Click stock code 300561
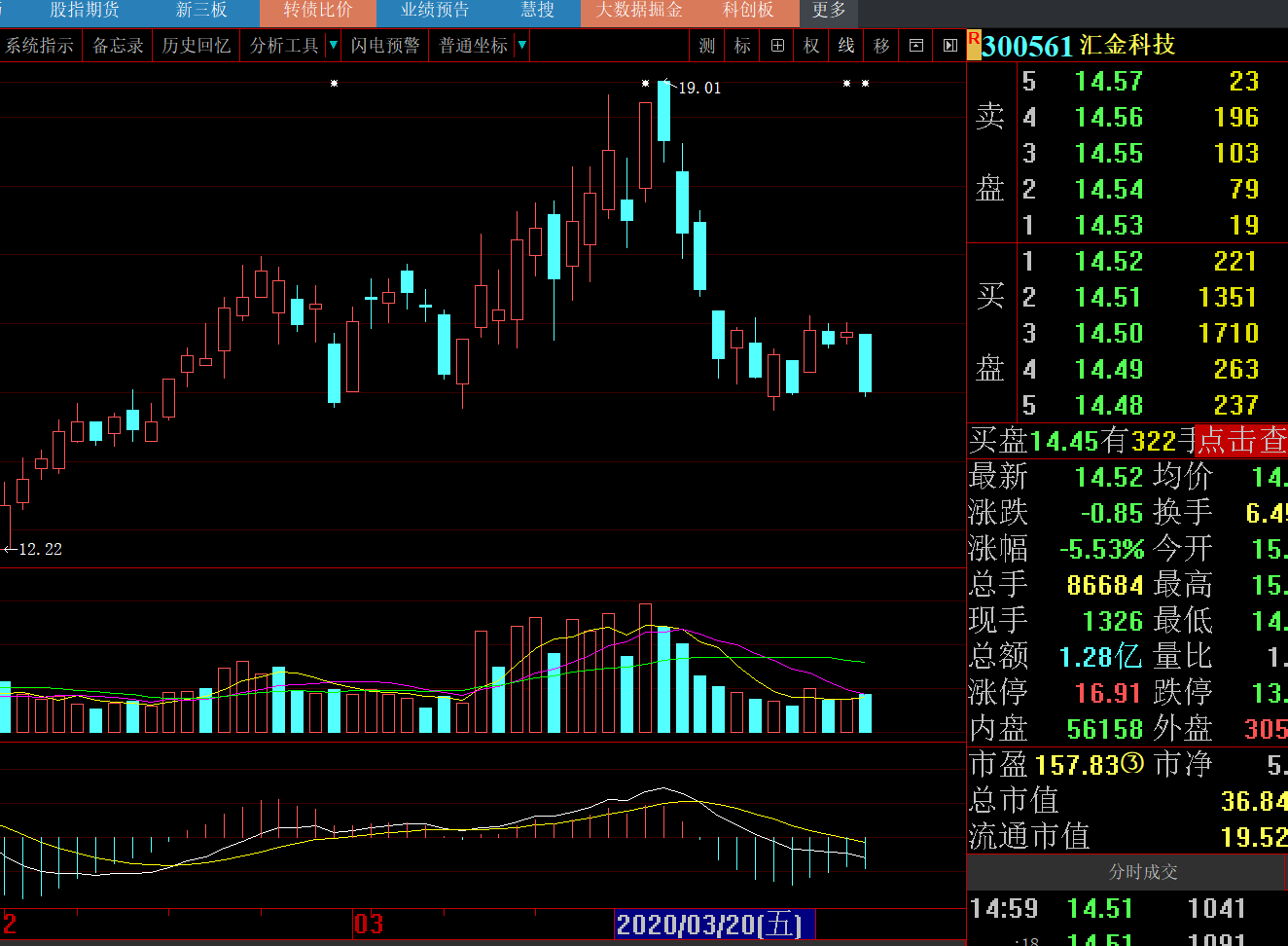The image size is (1288, 946). point(1027,46)
